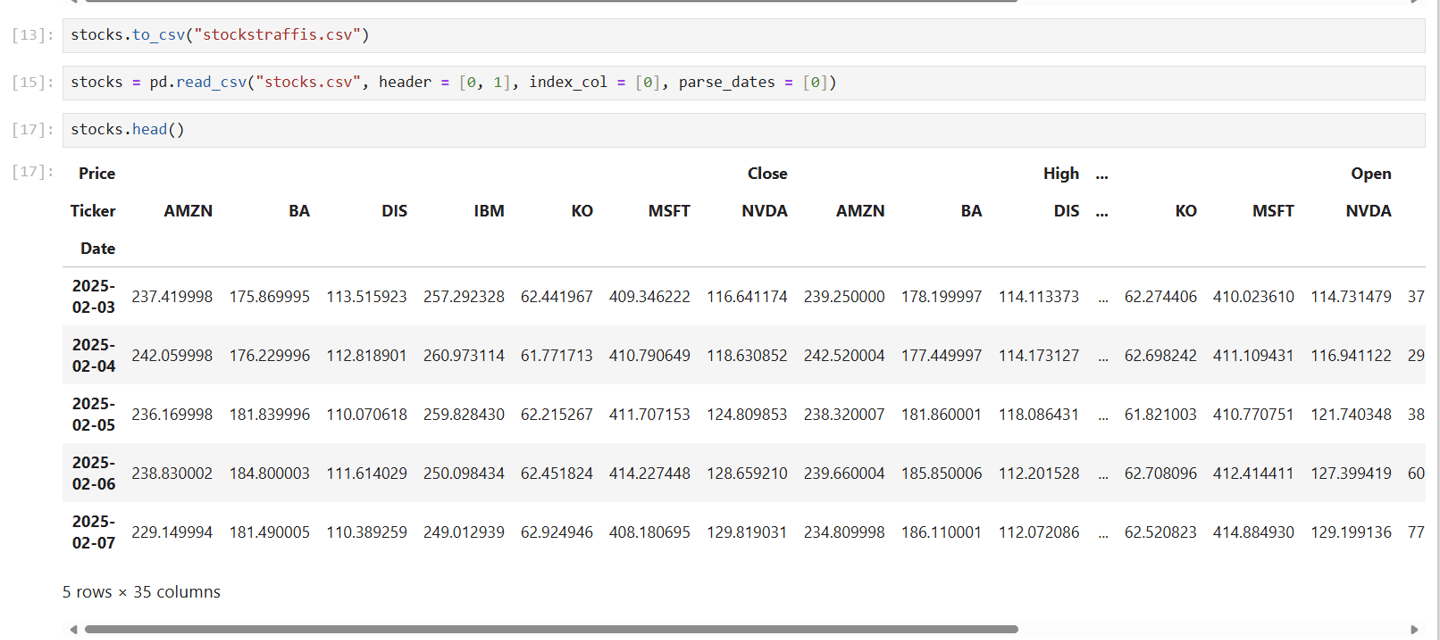The width and height of the screenshot is (1440, 640).
Task: Click the value 185.850006
Action: (x=942, y=474)
